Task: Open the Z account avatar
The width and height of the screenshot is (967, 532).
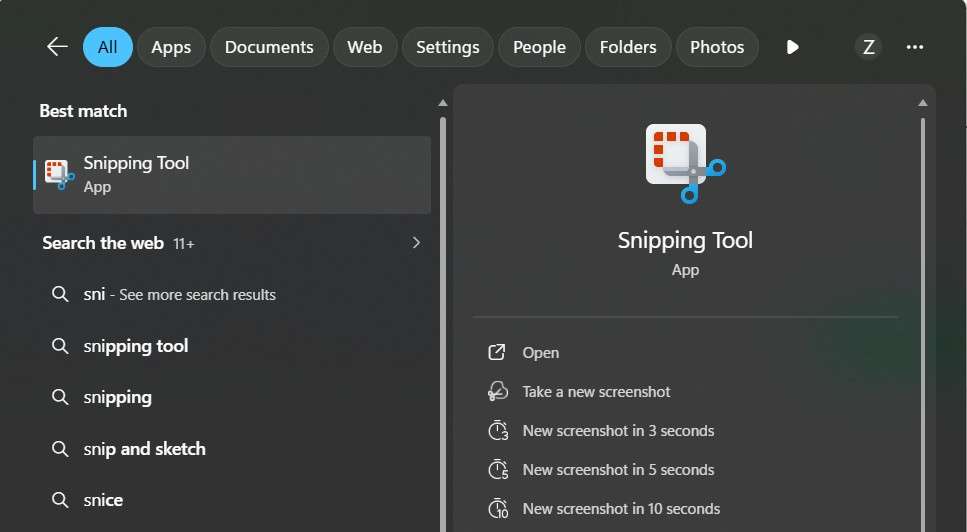Action: tap(868, 47)
